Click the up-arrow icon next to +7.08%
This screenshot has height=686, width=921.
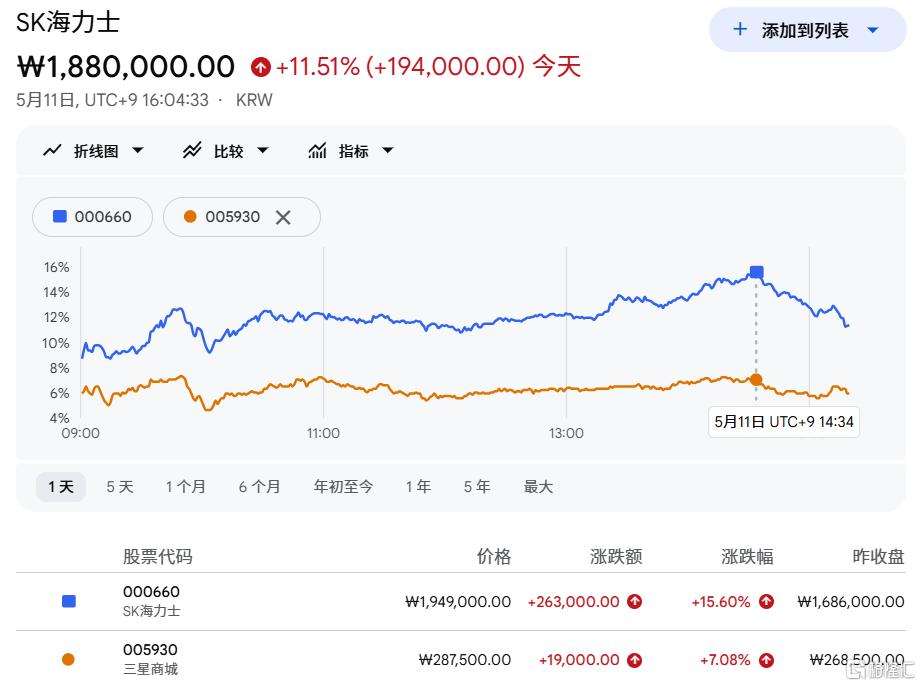pyautogui.click(x=766, y=660)
